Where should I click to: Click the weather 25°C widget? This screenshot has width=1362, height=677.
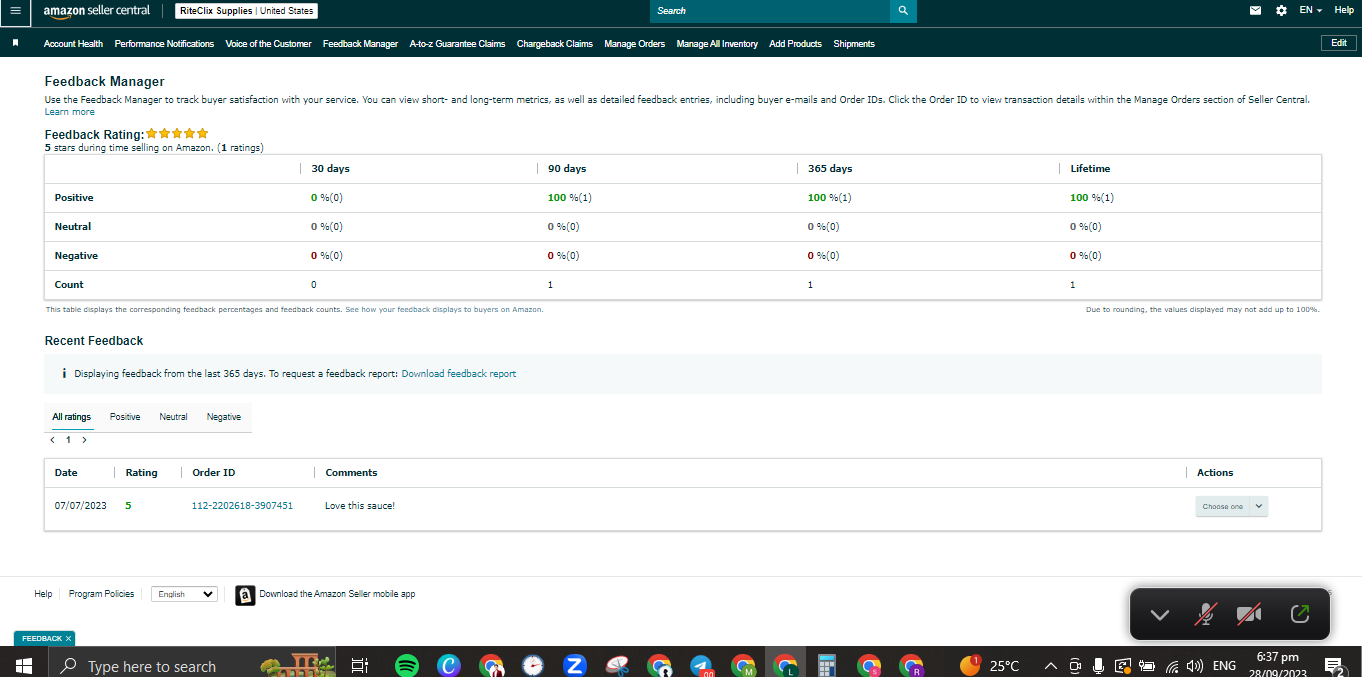[x=990, y=665]
